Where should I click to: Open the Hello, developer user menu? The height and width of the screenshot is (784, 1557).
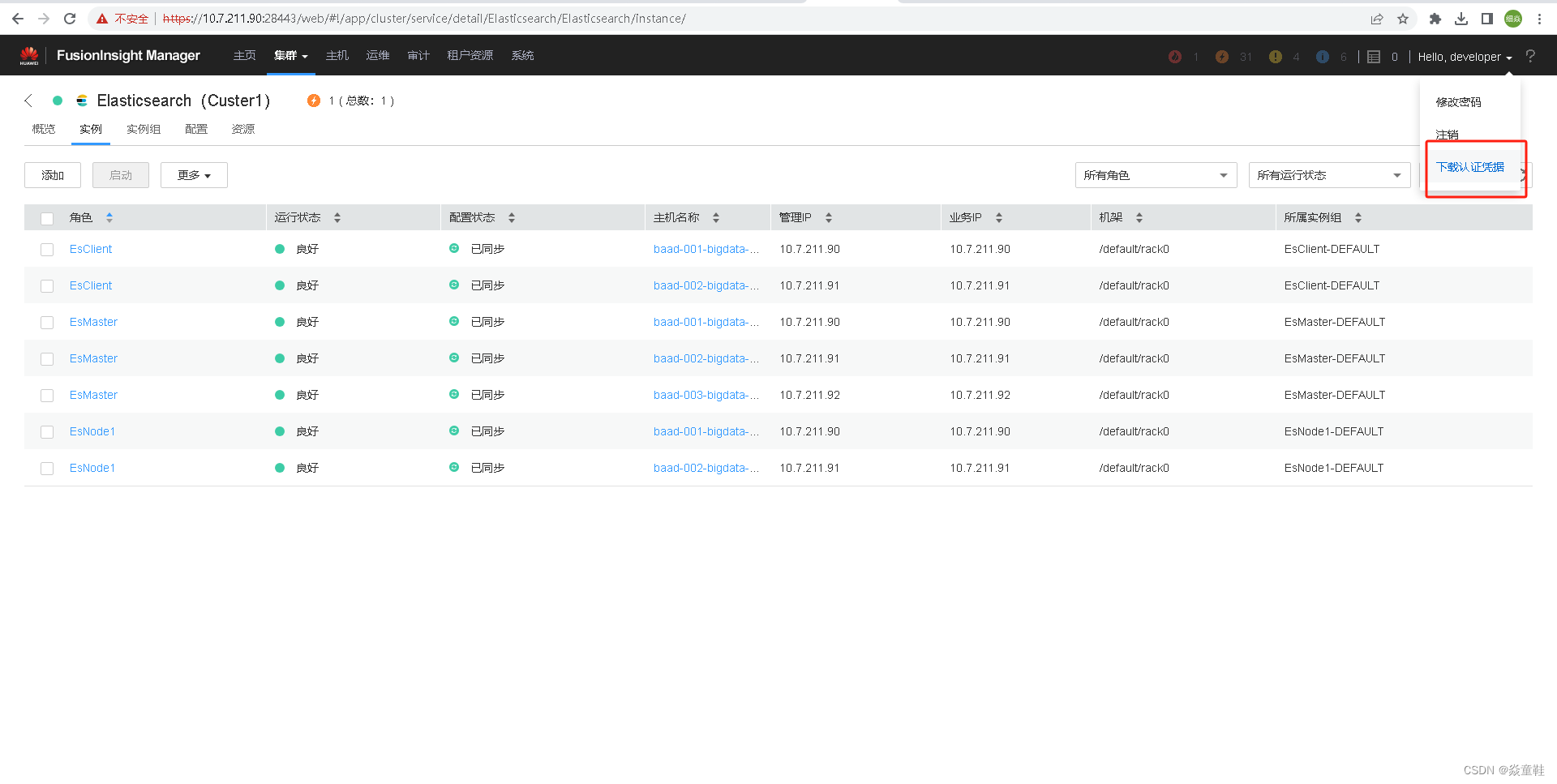pos(1465,57)
